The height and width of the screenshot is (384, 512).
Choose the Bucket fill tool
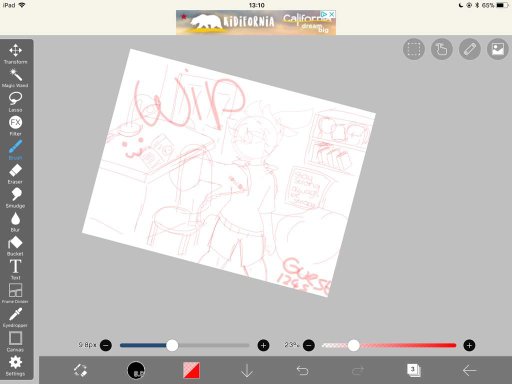[x=15, y=246]
